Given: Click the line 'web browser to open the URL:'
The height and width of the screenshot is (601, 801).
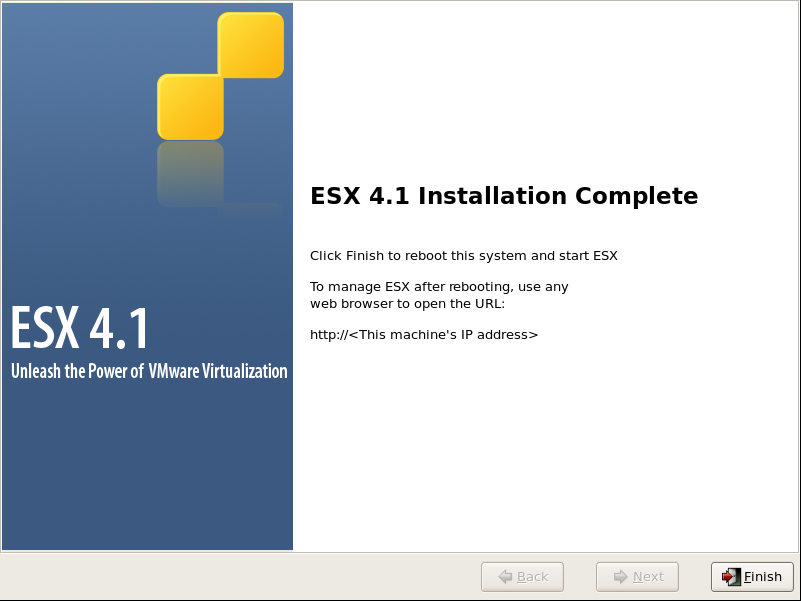Looking at the screenshot, I should click(407, 304).
